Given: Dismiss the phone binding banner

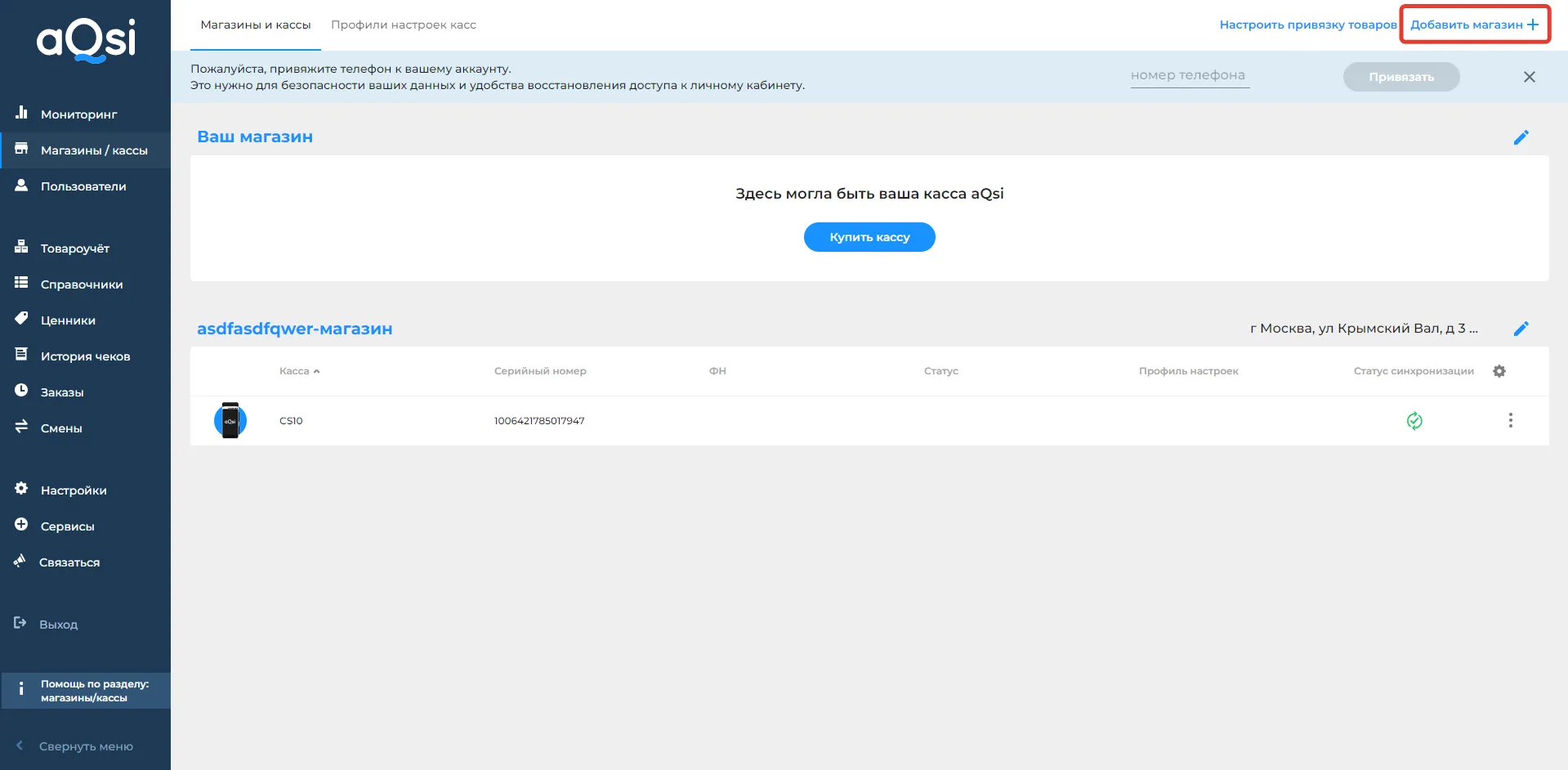Looking at the screenshot, I should pos(1529,77).
